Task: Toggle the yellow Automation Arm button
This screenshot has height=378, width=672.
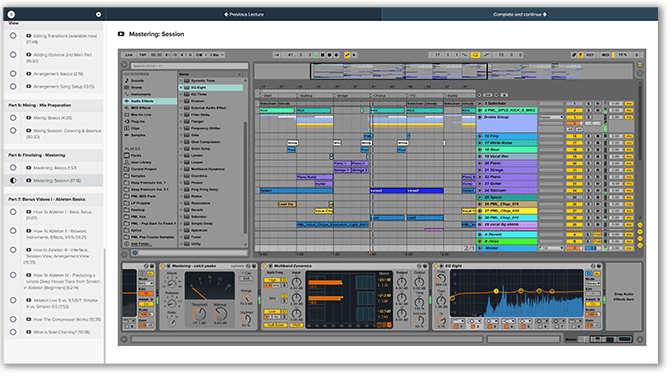Action: tap(347, 55)
